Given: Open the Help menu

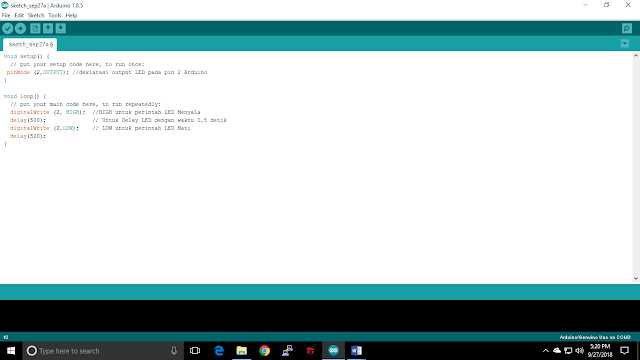Looking at the screenshot, I should (71, 16).
